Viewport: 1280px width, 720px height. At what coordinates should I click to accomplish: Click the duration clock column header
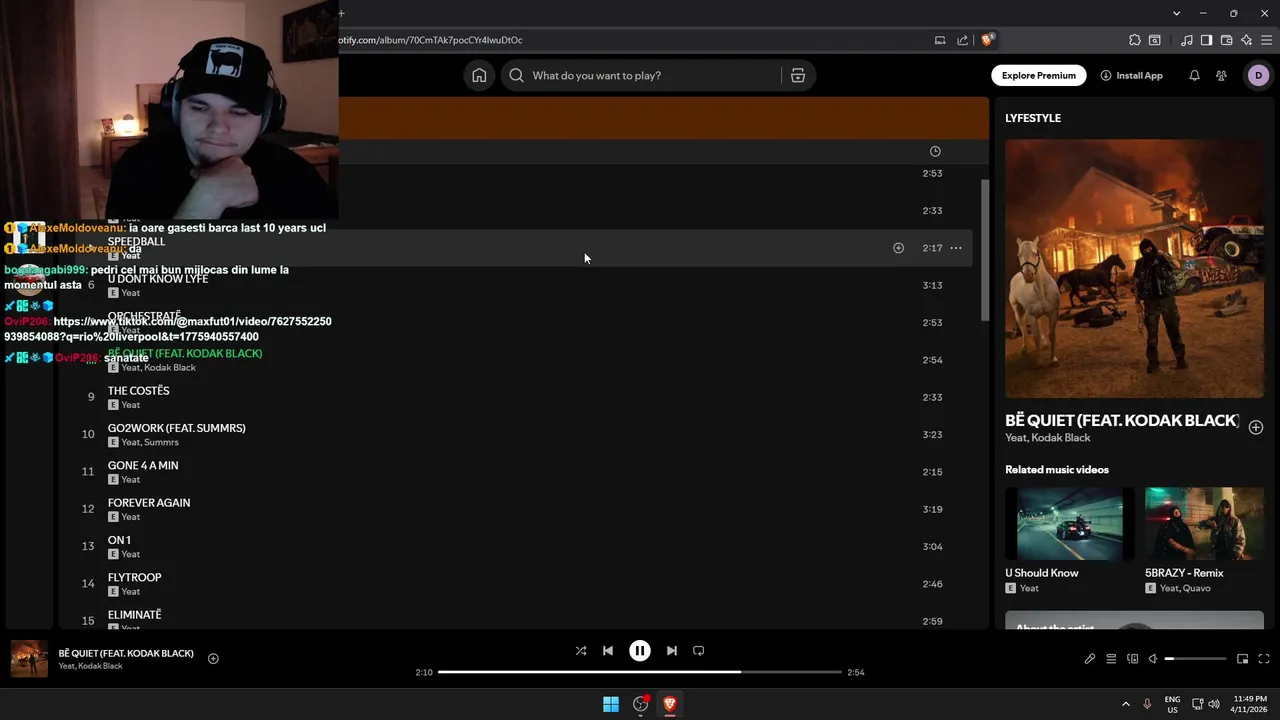click(935, 152)
